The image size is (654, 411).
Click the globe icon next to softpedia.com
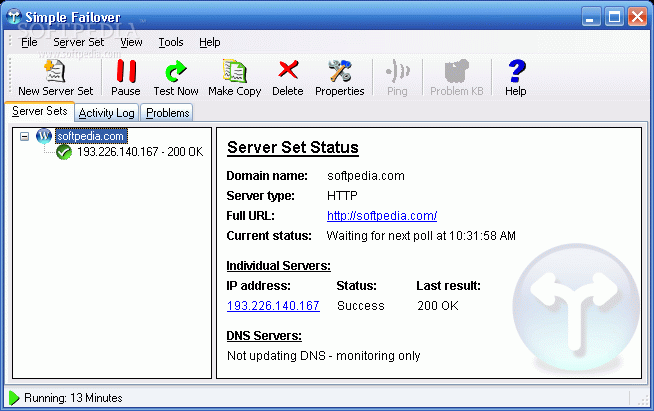pos(44,136)
